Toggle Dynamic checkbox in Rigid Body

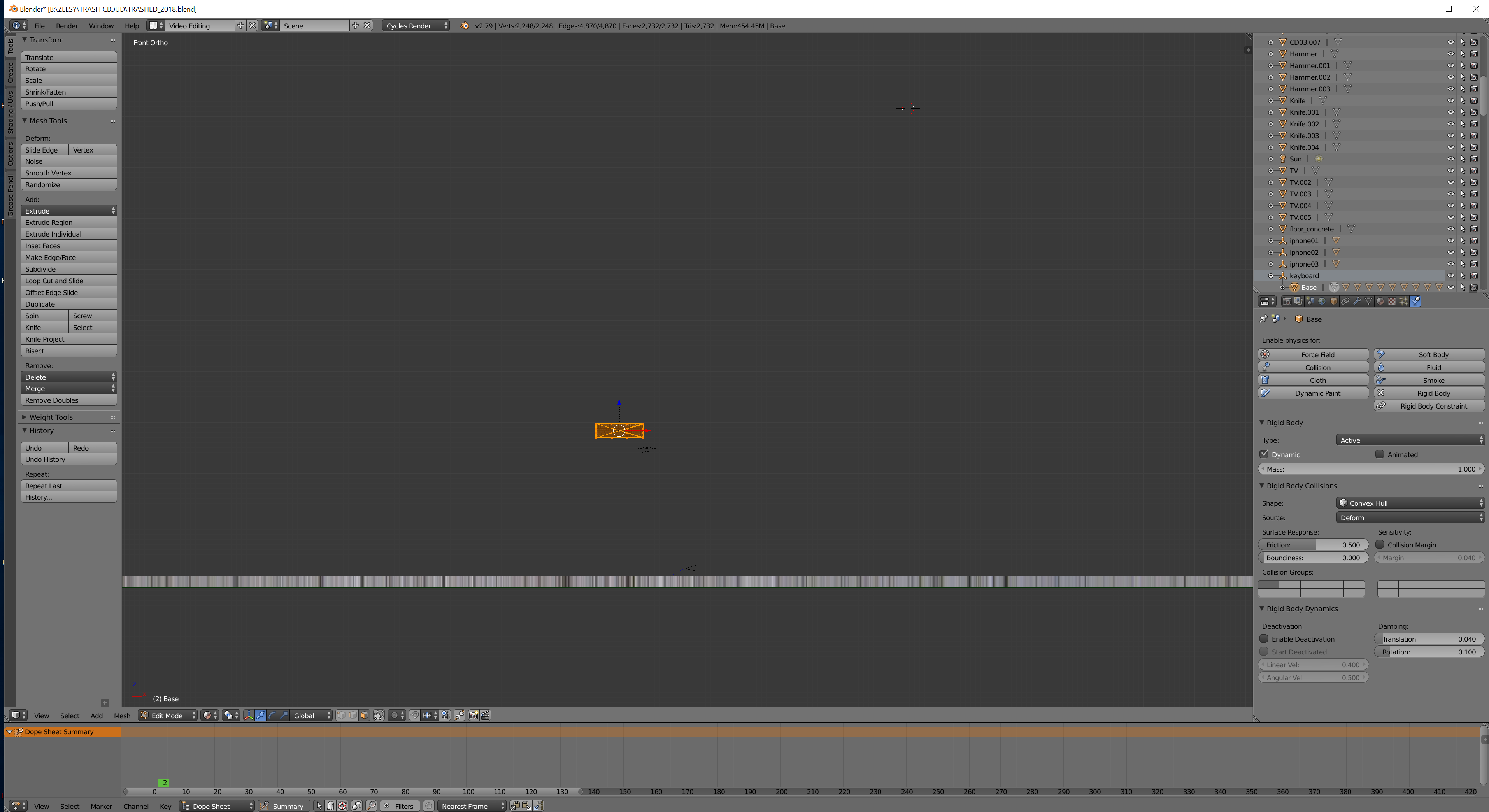point(1264,454)
